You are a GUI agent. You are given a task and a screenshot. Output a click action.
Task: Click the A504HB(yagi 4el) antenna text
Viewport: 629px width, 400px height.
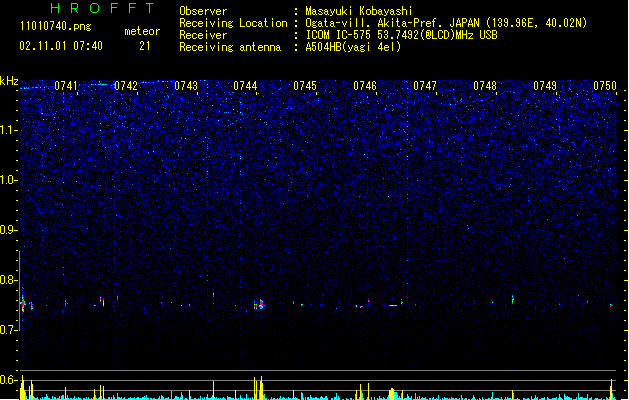click(353, 47)
